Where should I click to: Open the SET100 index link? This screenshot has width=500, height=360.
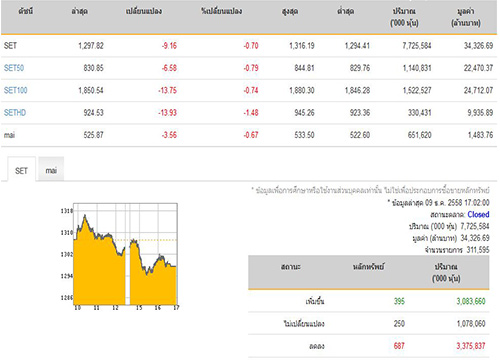click(16, 90)
